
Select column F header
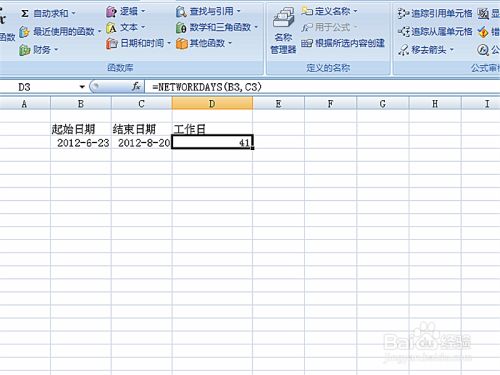330,104
